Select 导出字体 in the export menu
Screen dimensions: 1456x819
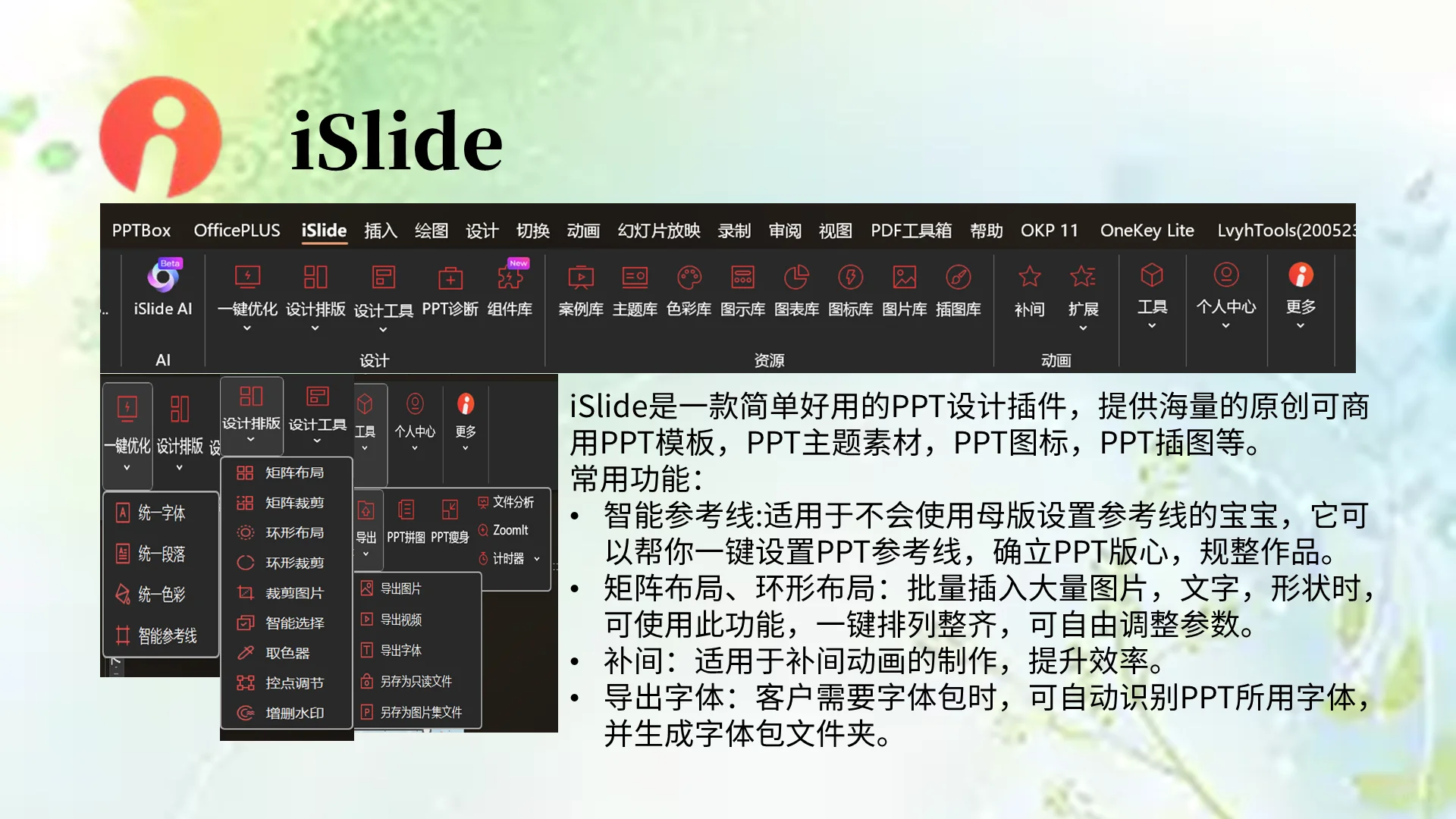[x=400, y=650]
